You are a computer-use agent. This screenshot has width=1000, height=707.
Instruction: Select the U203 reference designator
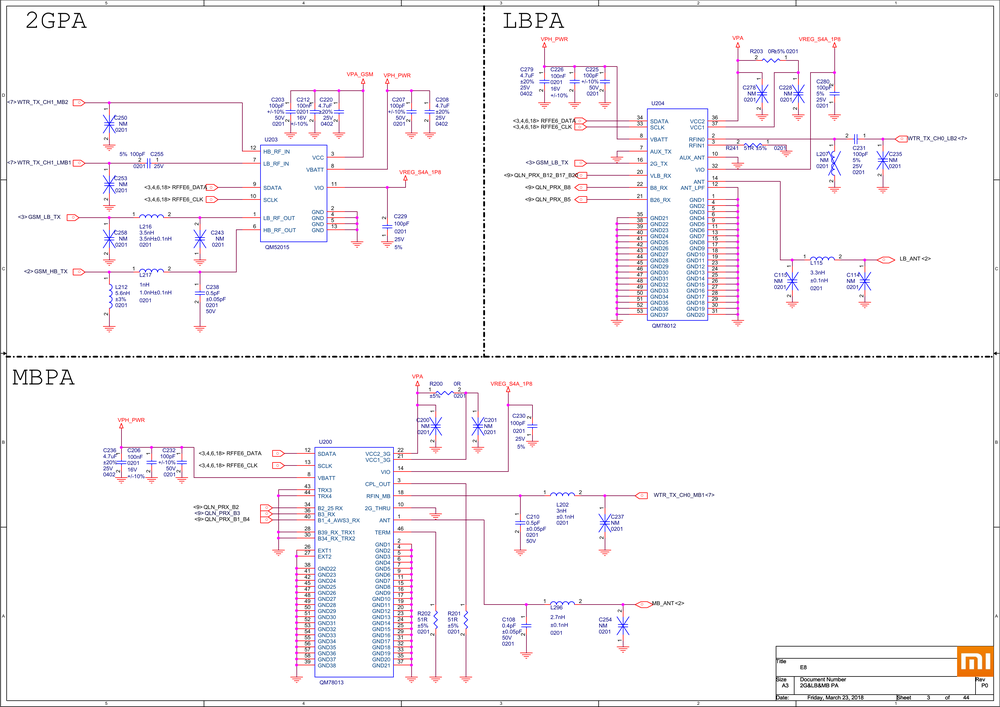click(270, 140)
